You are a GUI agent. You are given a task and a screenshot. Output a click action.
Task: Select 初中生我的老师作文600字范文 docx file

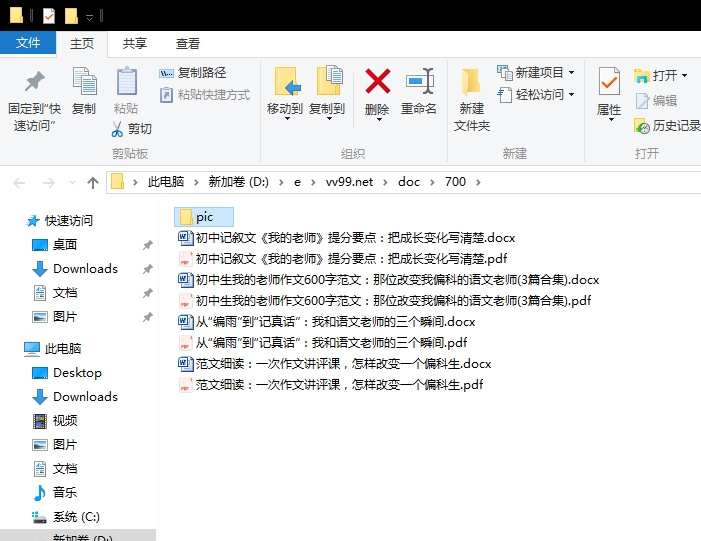coord(389,279)
